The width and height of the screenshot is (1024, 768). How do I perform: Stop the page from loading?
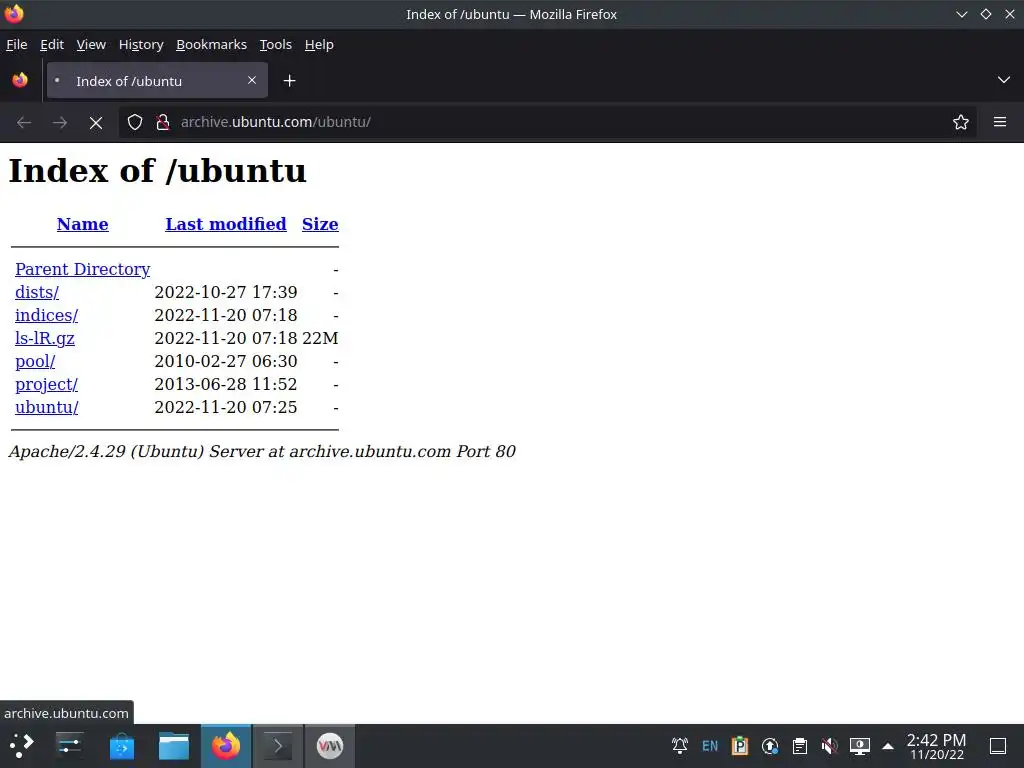[x=96, y=122]
